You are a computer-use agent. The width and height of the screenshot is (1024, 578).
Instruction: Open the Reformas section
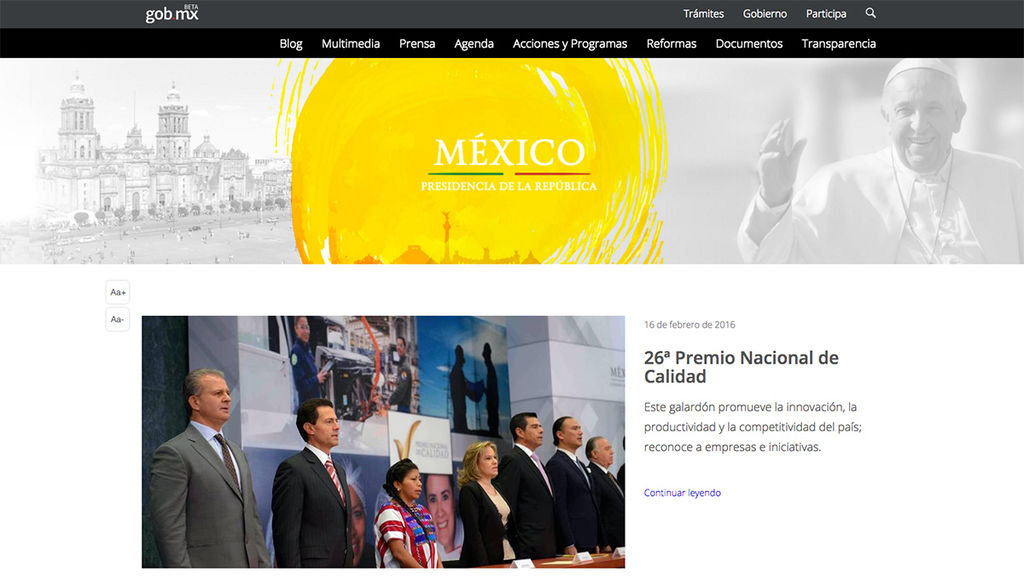click(x=671, y=43)
